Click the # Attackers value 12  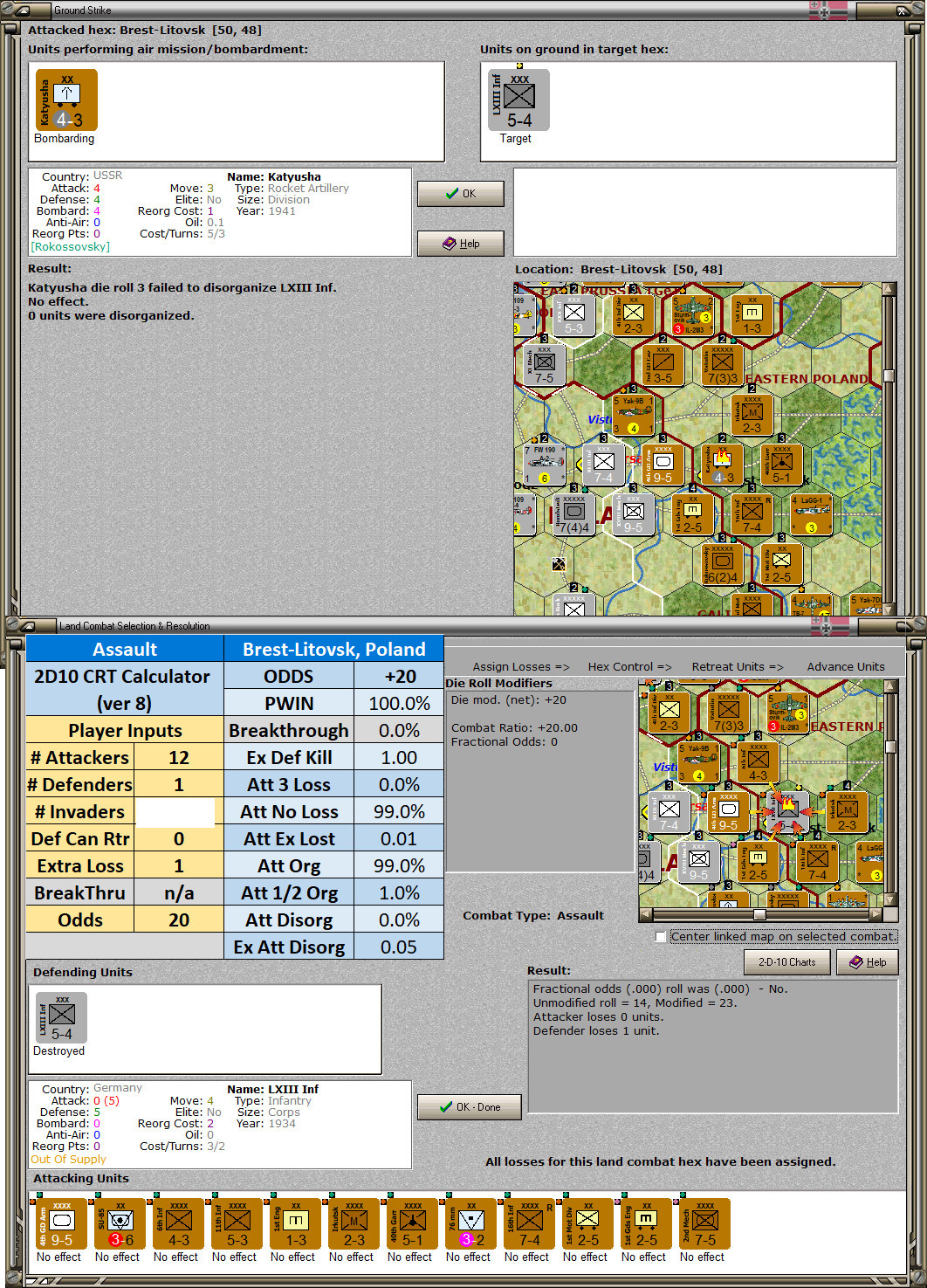(179, 758)
